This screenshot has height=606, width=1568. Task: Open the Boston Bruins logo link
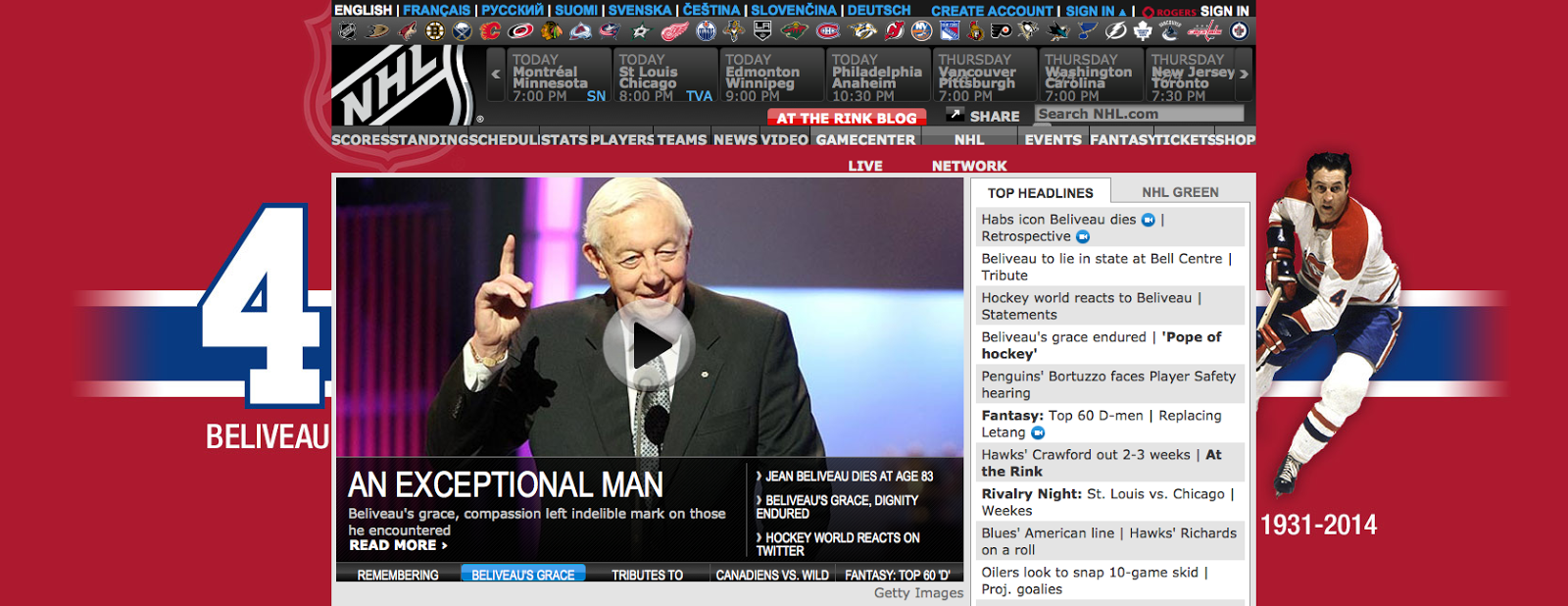pos(434,31)
